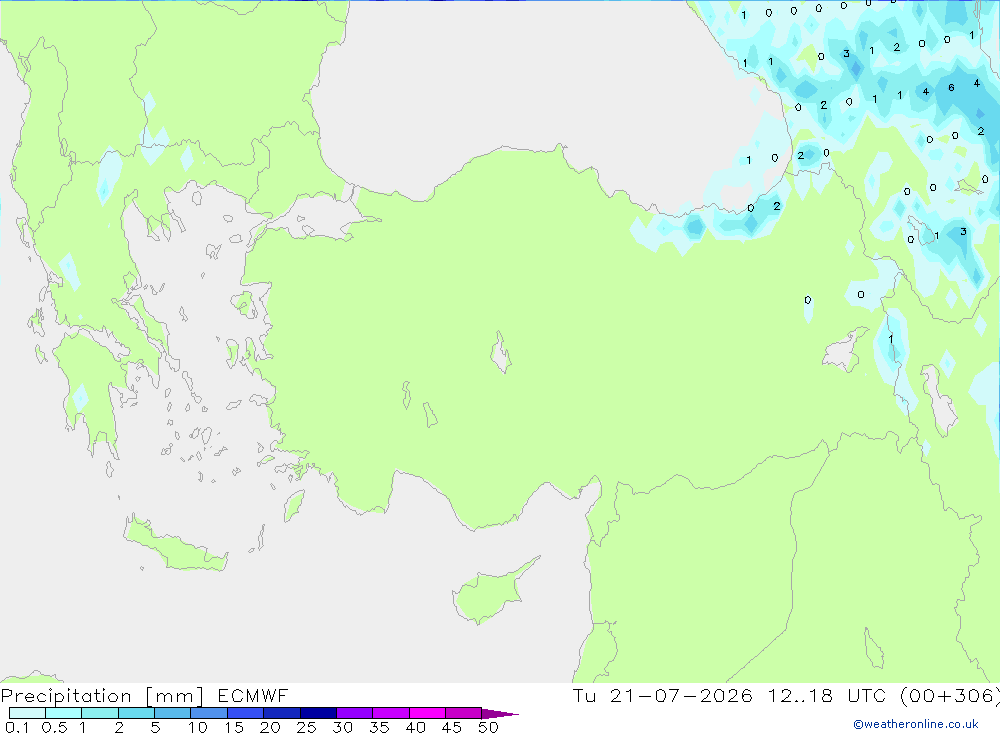The width and height of the screenshot is (1000, 733).
Task: Click the date text 'Tu 21-07-2026'
Action: pyautogui.click(x=663, y=695)
